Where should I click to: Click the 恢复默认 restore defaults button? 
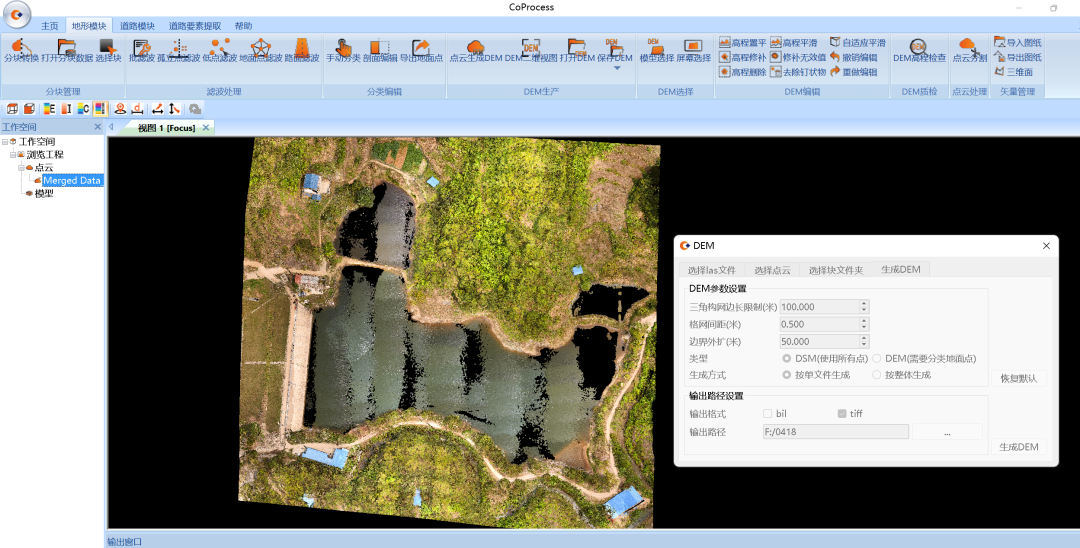coord(1018,378)
